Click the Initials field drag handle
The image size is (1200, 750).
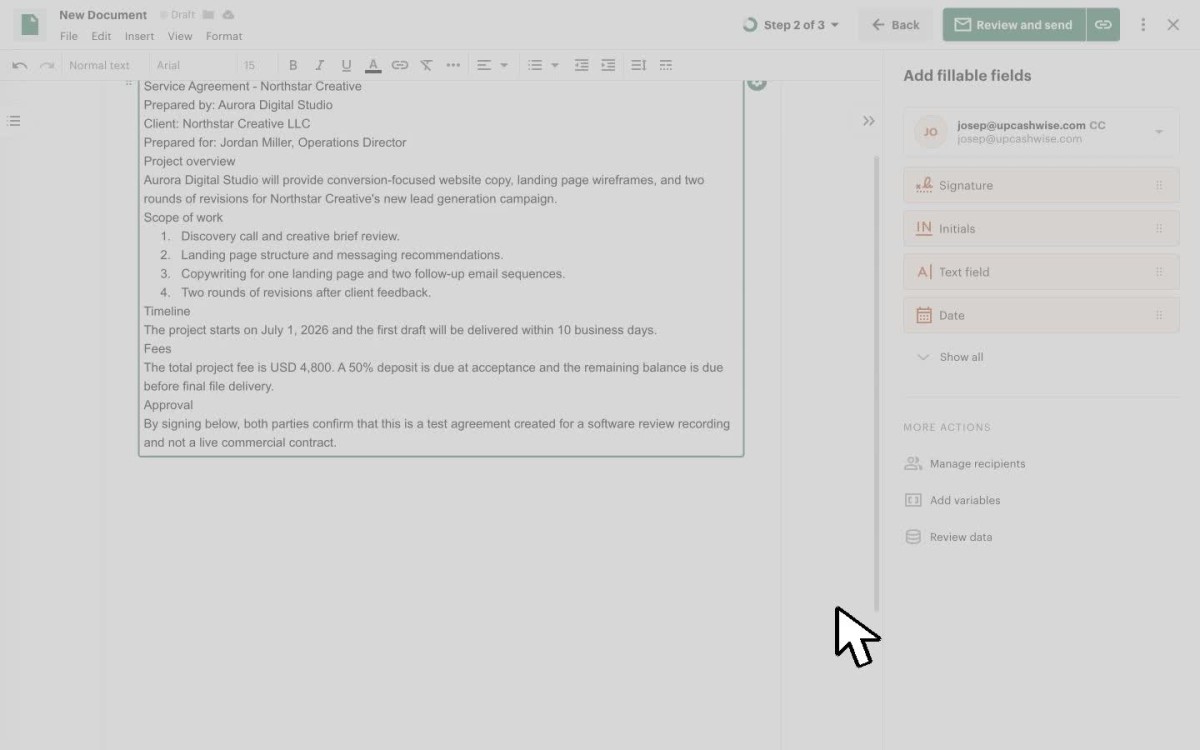coord(1159,229)
